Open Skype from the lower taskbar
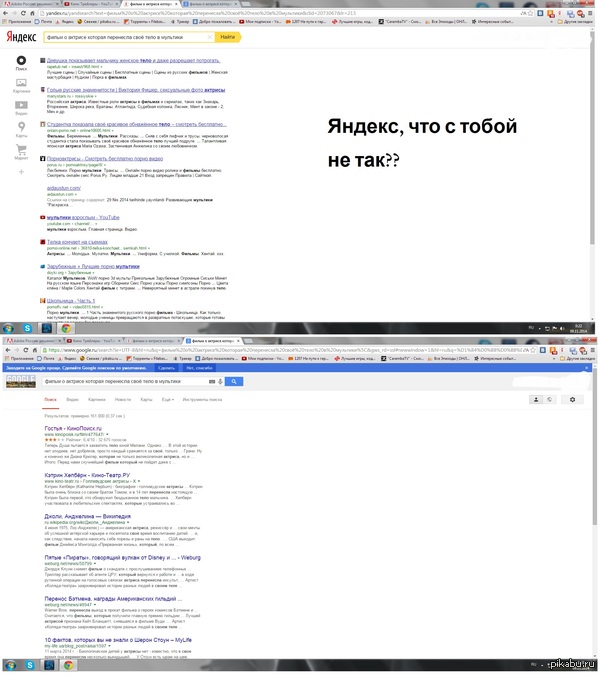 pyautogui.click(x=30, y=666)
